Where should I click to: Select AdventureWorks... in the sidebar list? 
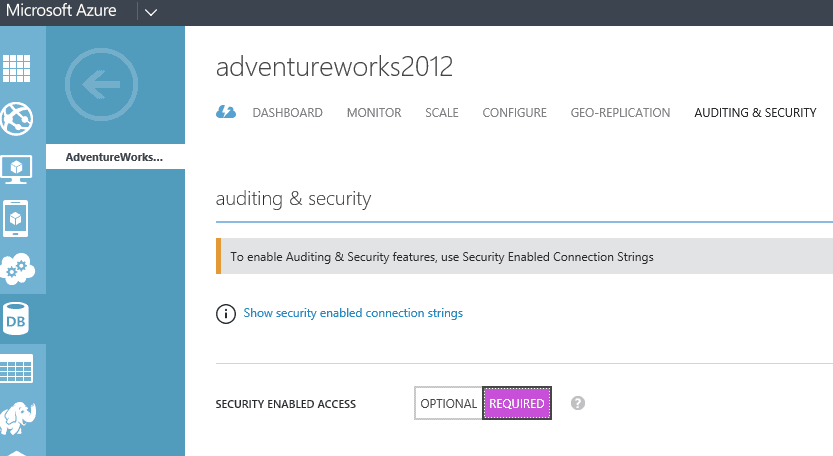tap(115, 157)
